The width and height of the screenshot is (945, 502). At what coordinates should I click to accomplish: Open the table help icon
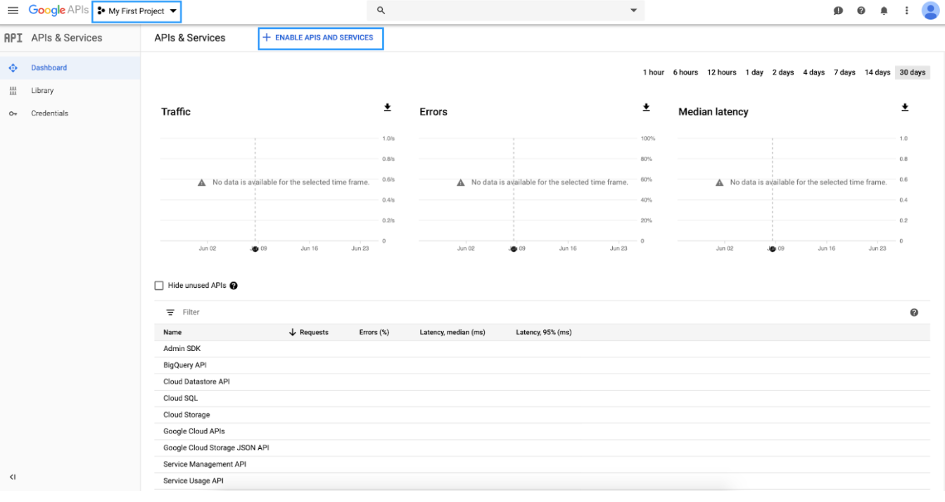(914, 312)
